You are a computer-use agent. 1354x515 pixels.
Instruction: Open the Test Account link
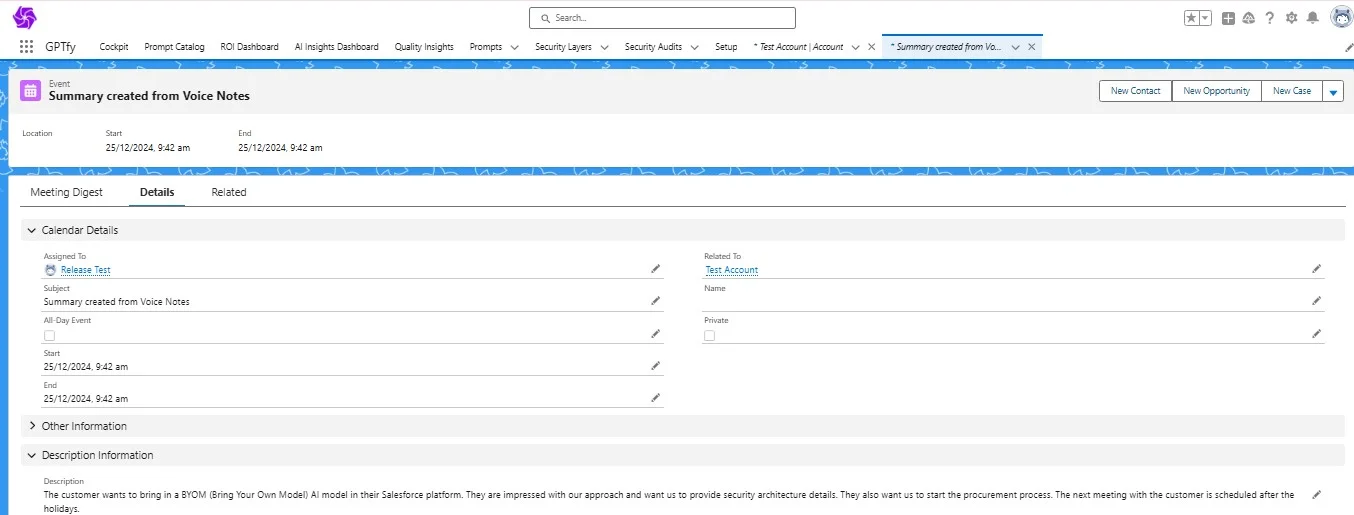click(731, 270)
